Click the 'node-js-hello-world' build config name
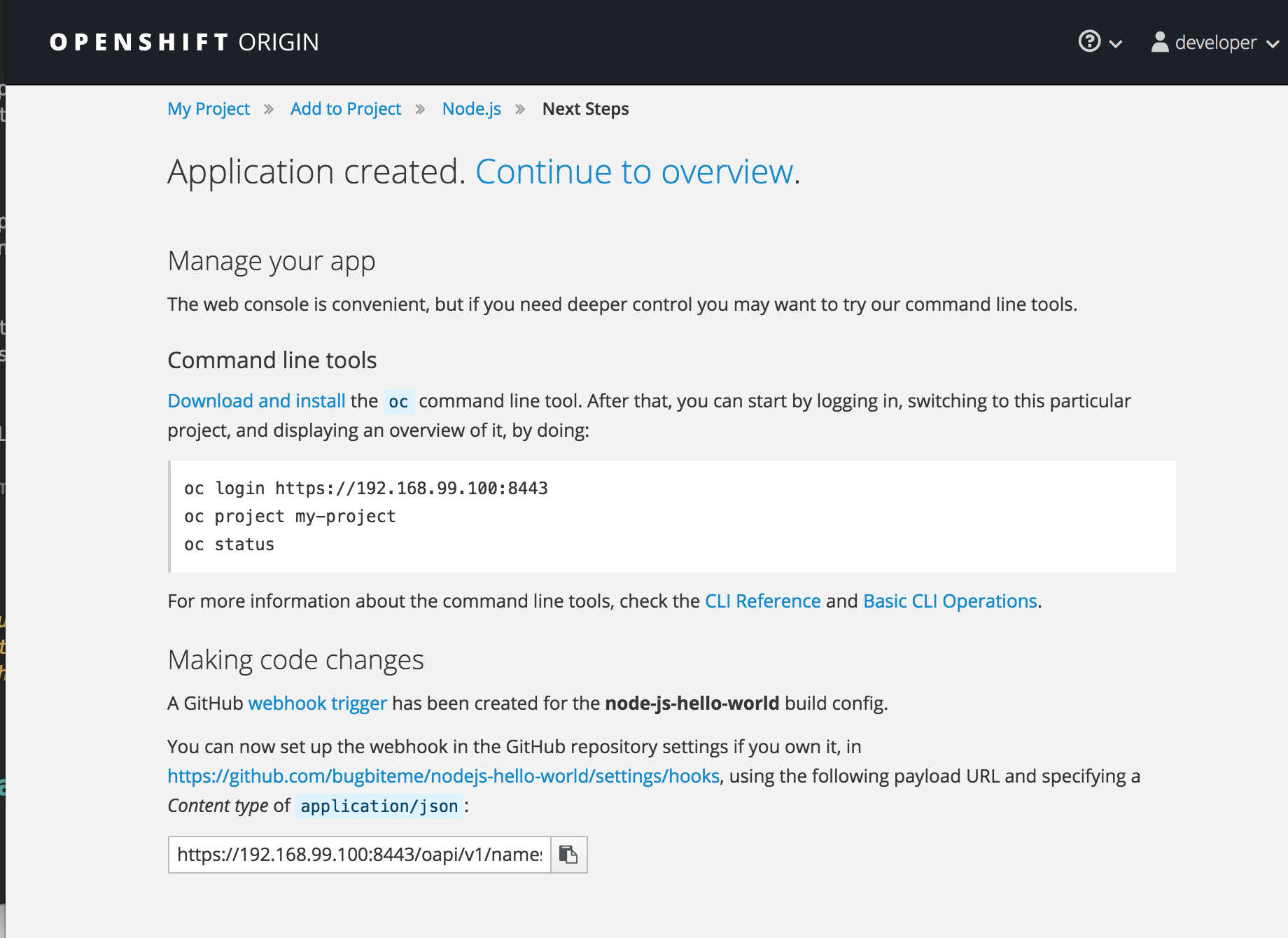Viewport: 1288px width, 938px height. tap(692, 703)
